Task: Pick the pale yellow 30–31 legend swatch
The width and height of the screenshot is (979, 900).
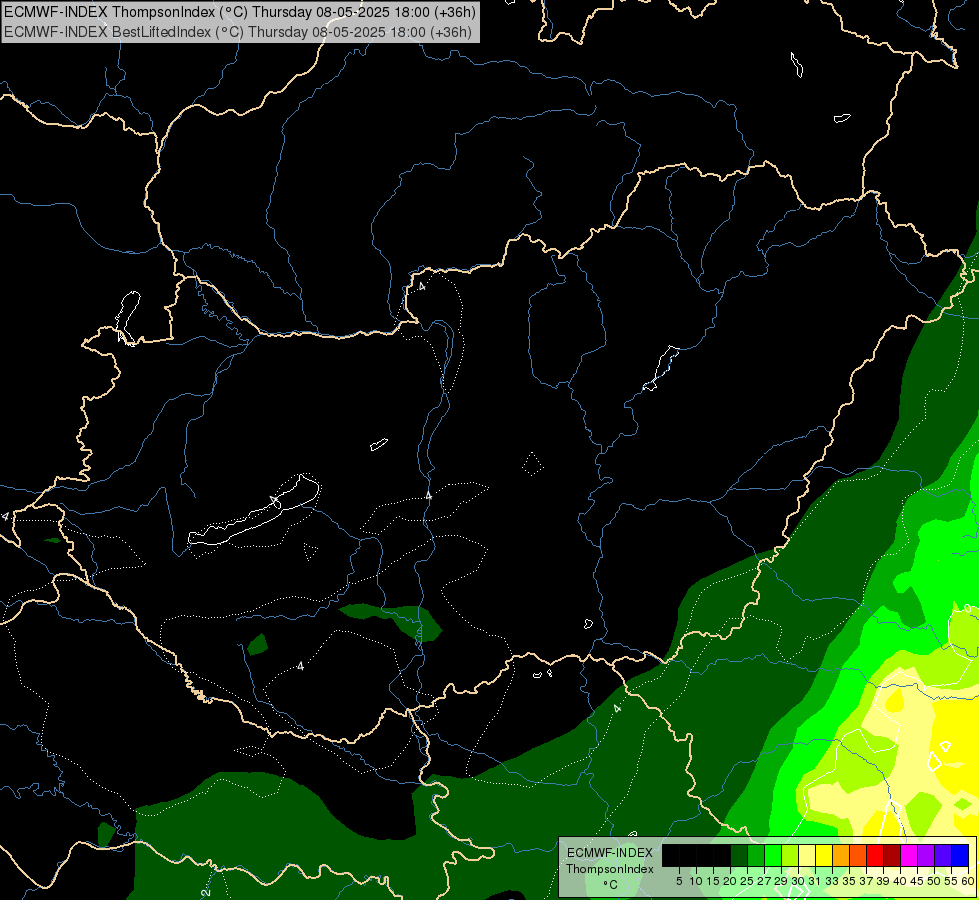Action: 807,855
